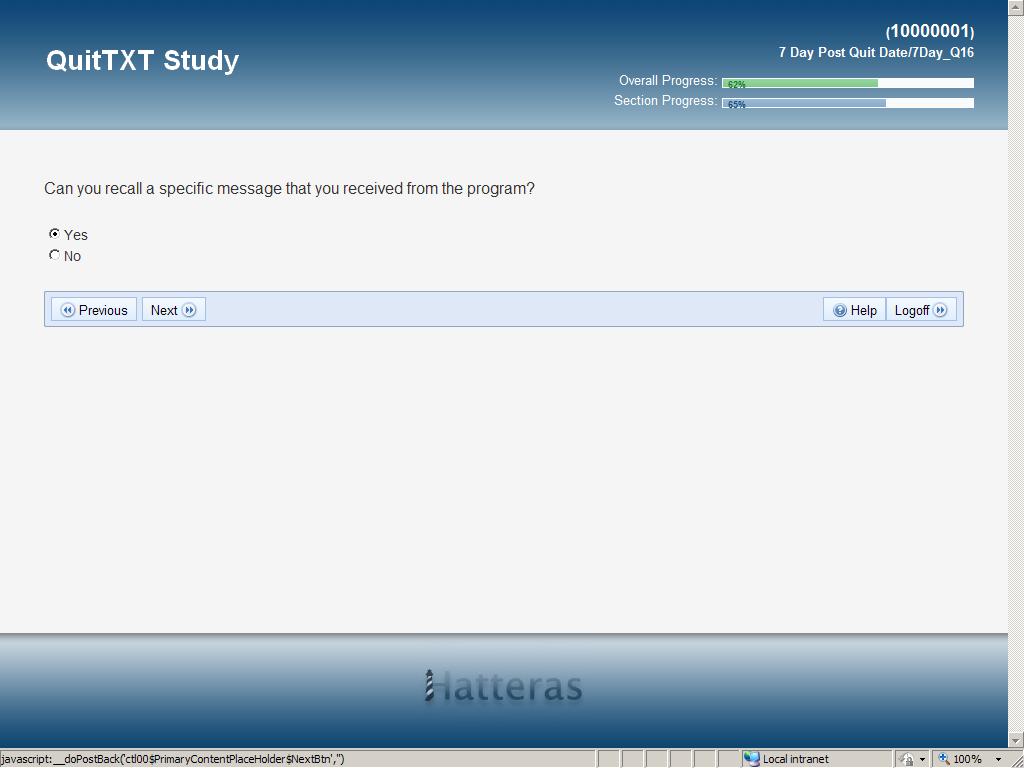Click the participant ID 10000001
The image size is (1024, 768).
(930, 31)
